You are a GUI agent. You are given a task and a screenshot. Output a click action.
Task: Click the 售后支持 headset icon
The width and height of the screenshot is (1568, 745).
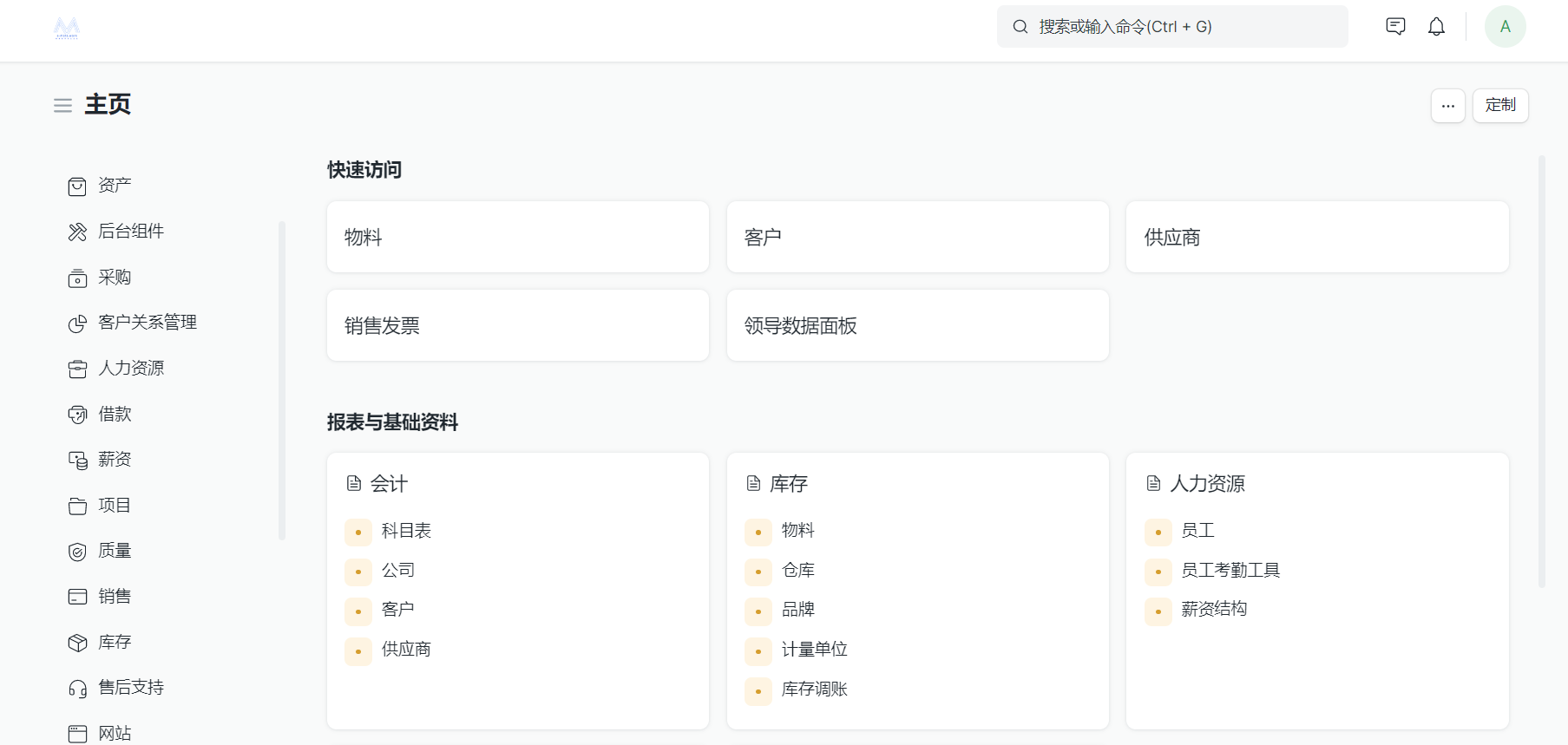[x=77, y=689]
